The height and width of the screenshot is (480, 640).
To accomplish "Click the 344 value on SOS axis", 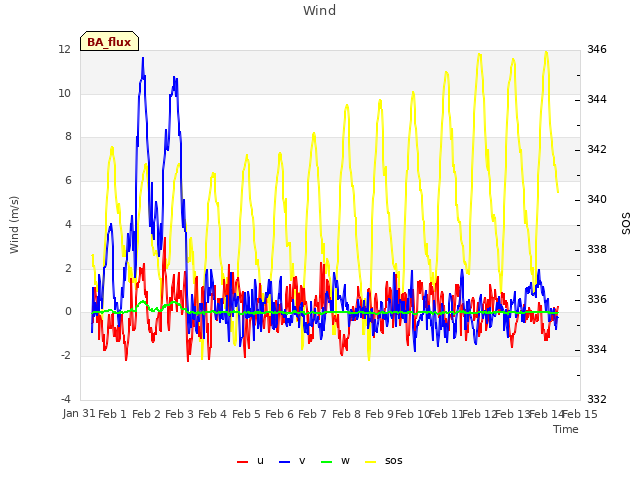I will point(597,99).
